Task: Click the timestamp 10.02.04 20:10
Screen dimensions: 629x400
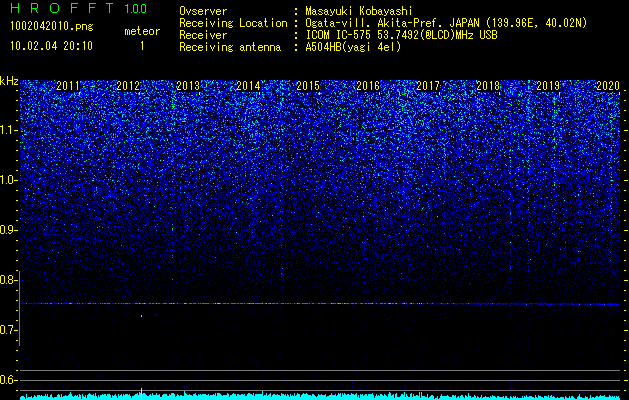Action: (51, 46)
